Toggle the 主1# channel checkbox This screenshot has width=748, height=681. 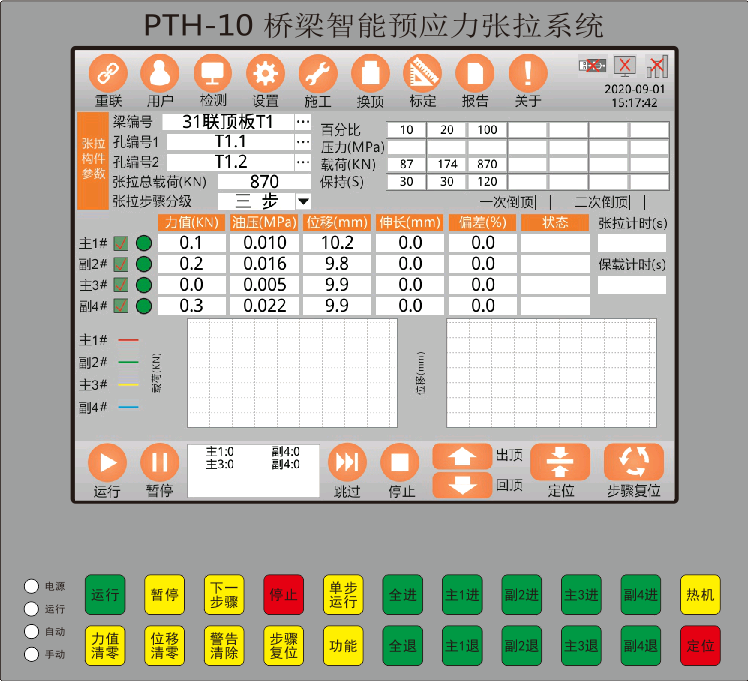(121, 242)
